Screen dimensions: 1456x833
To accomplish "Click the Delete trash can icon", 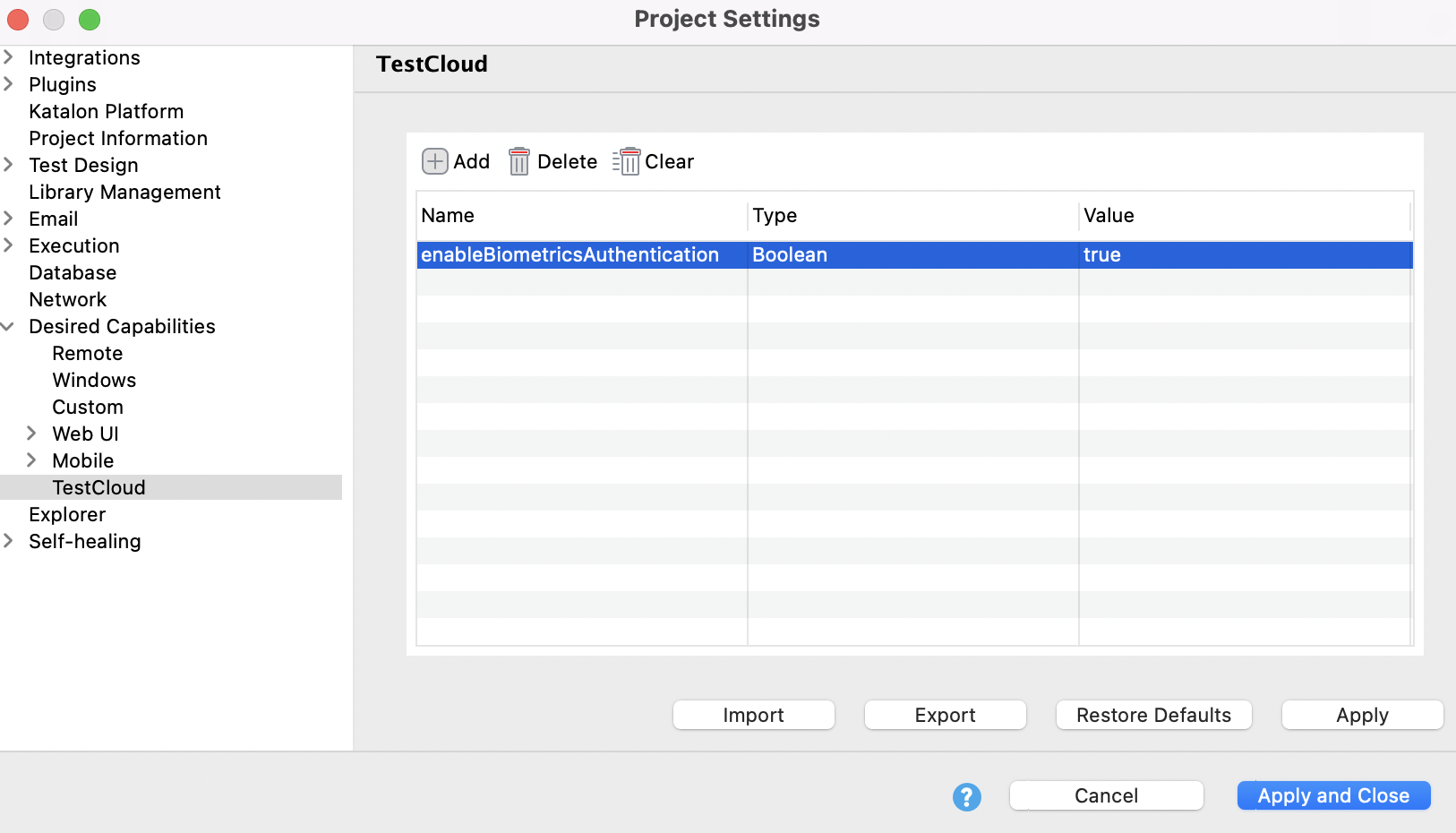I will pos(519,161).
